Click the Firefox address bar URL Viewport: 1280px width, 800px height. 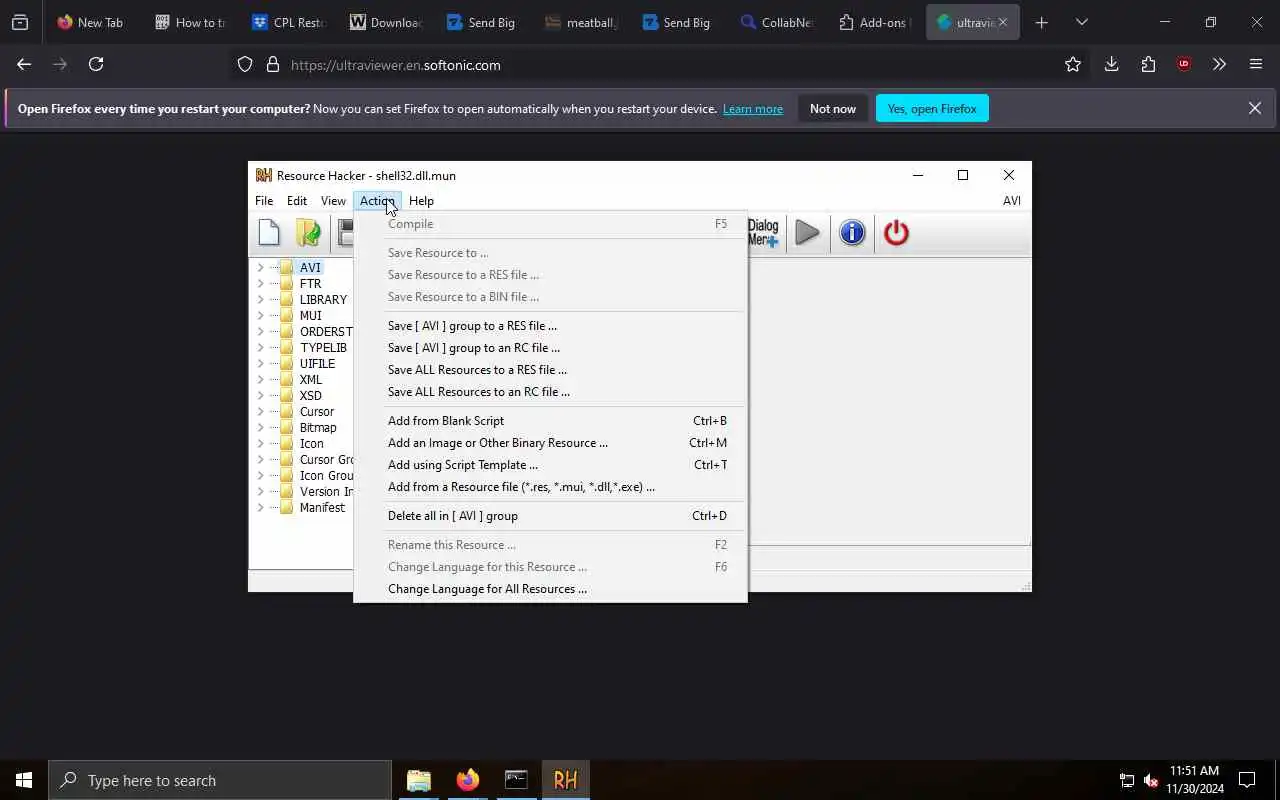(396, 65)
